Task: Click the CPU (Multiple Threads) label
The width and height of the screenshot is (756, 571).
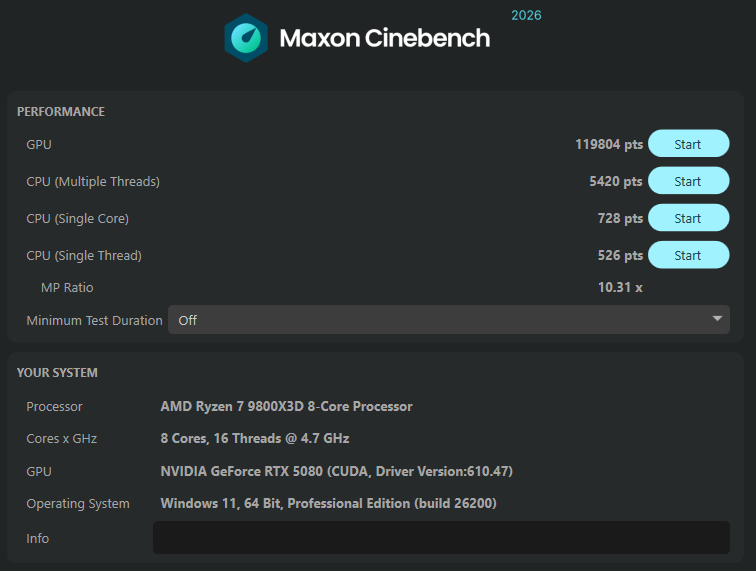Action: [x=93, y=182]
